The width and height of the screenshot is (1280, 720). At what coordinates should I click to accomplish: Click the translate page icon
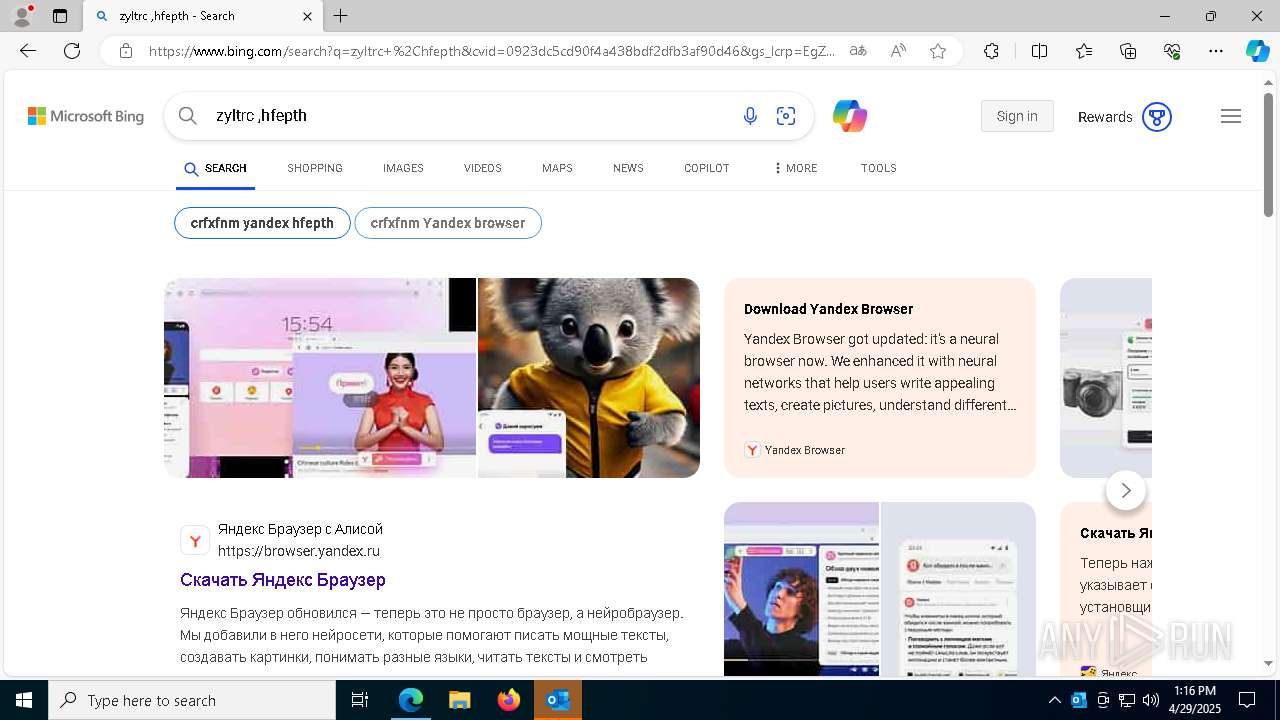(x=858, y=51)
